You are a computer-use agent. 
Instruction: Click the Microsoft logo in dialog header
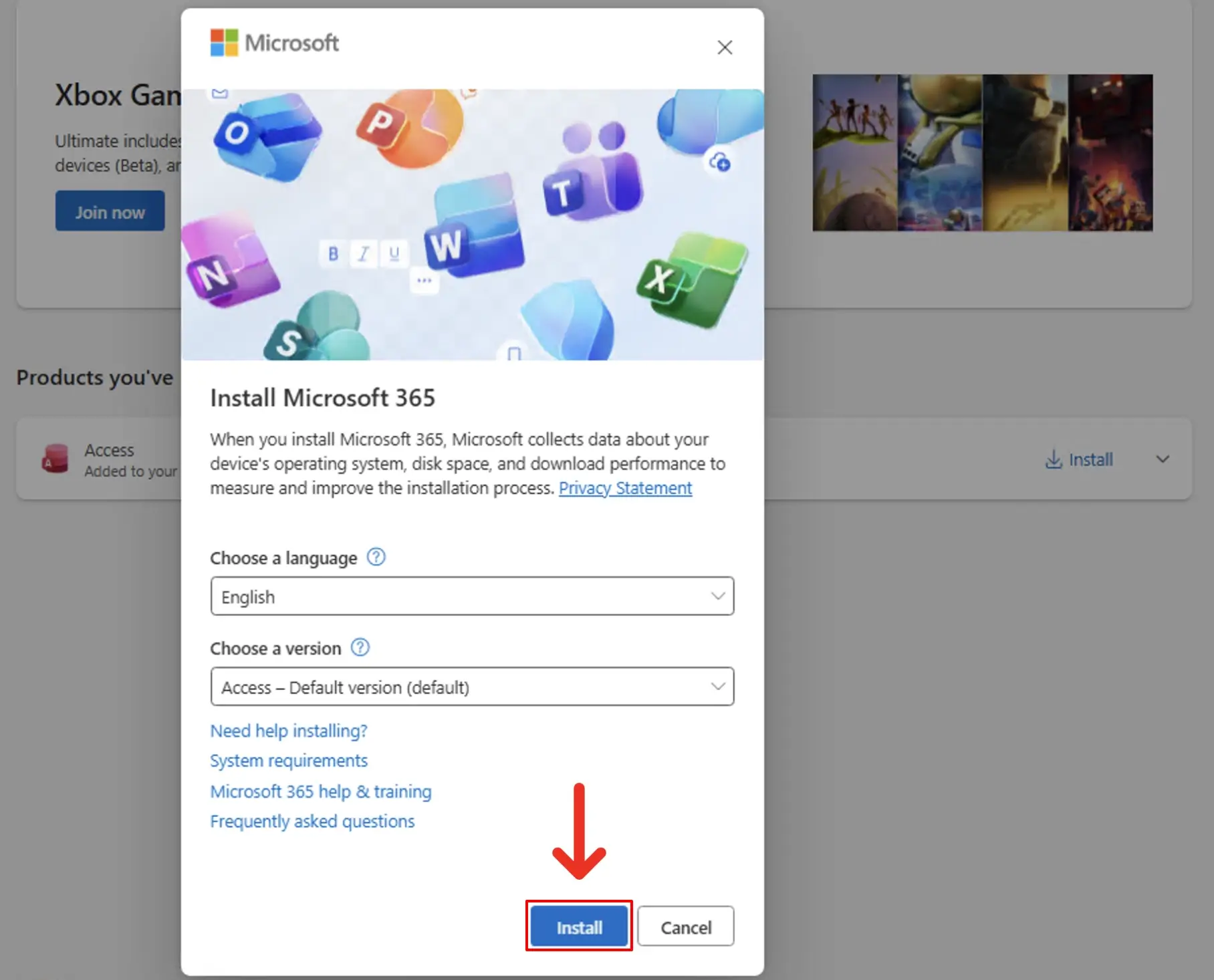click(274, 43)
